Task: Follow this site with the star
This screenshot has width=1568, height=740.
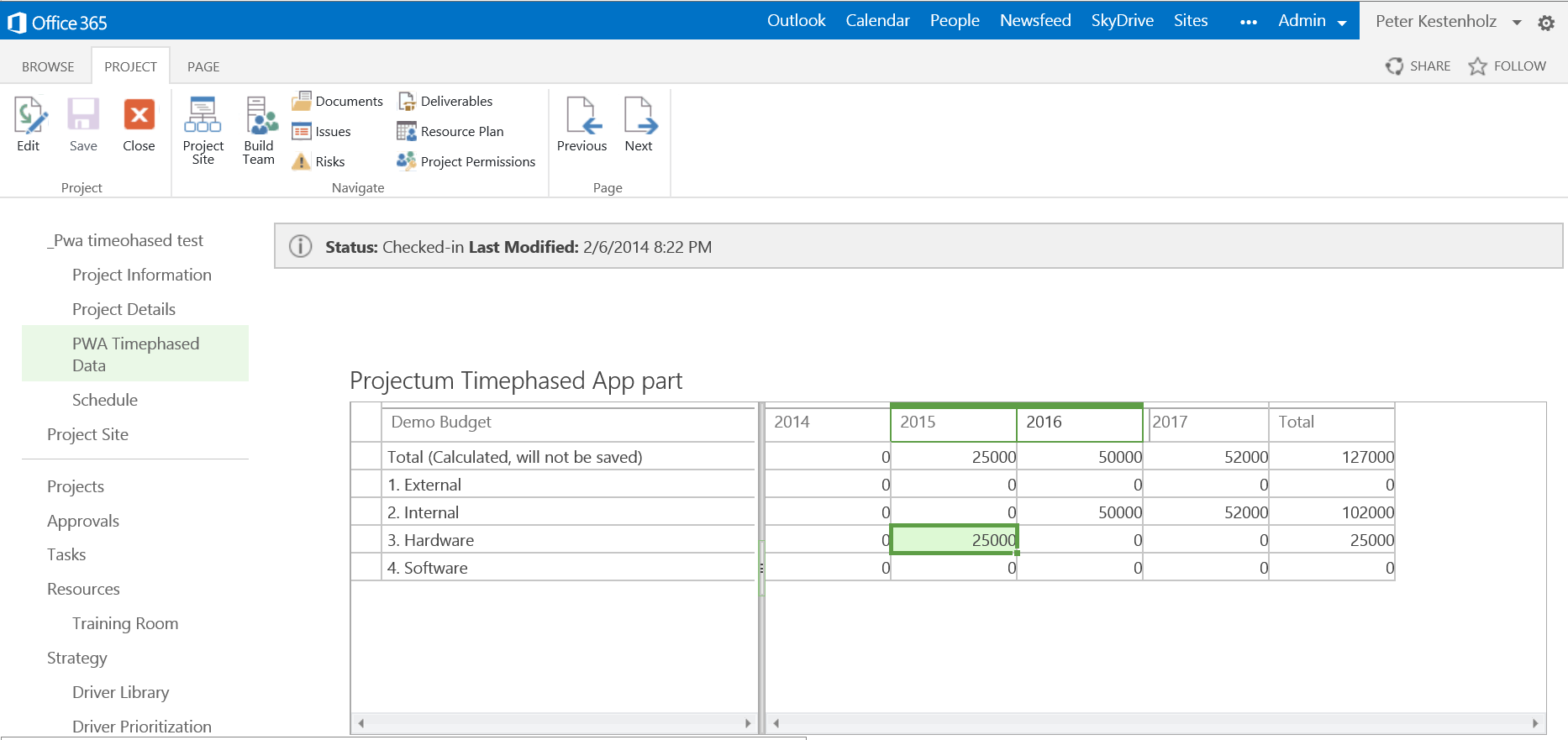Action: tap(1507, 66)
